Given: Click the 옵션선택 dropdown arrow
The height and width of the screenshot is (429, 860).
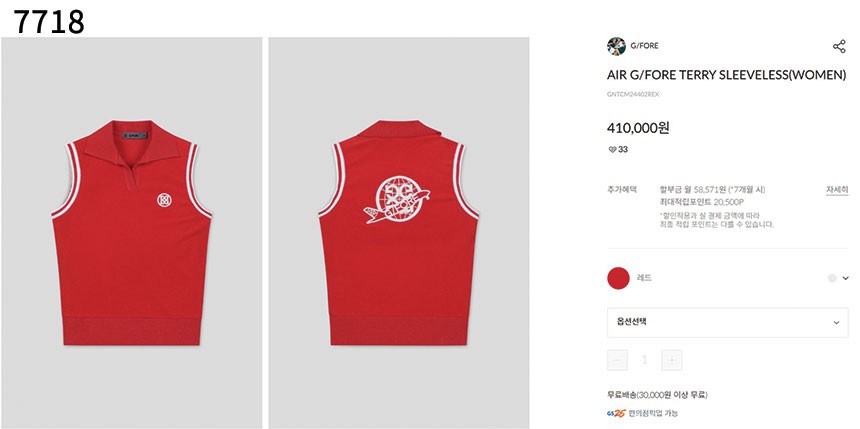Looking at the screenshot, I should pyautogui.click(x=836, y=323).
